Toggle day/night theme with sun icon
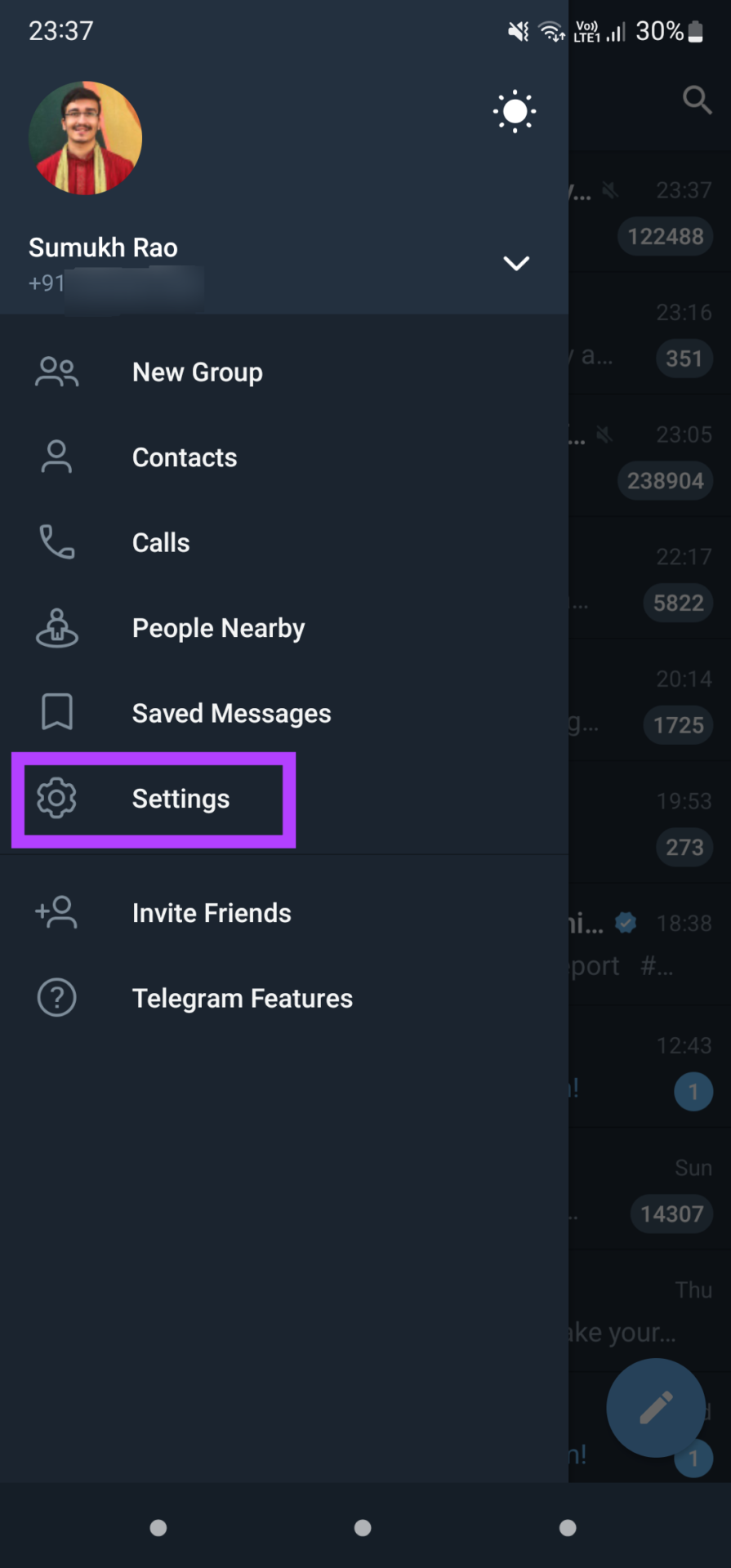731x1568 pixels. (x=515, y=112)
